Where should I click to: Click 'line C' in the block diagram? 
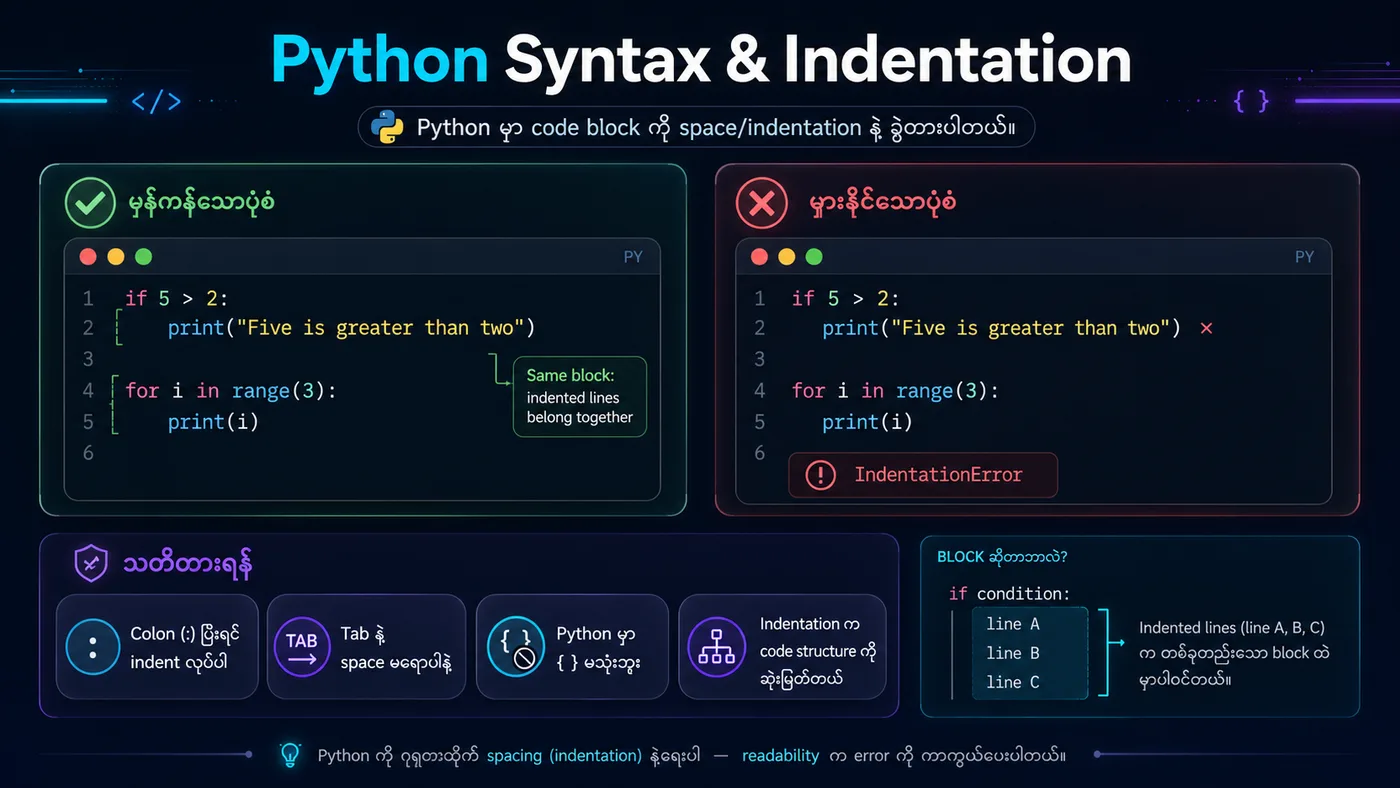[x=1012, y=682]
